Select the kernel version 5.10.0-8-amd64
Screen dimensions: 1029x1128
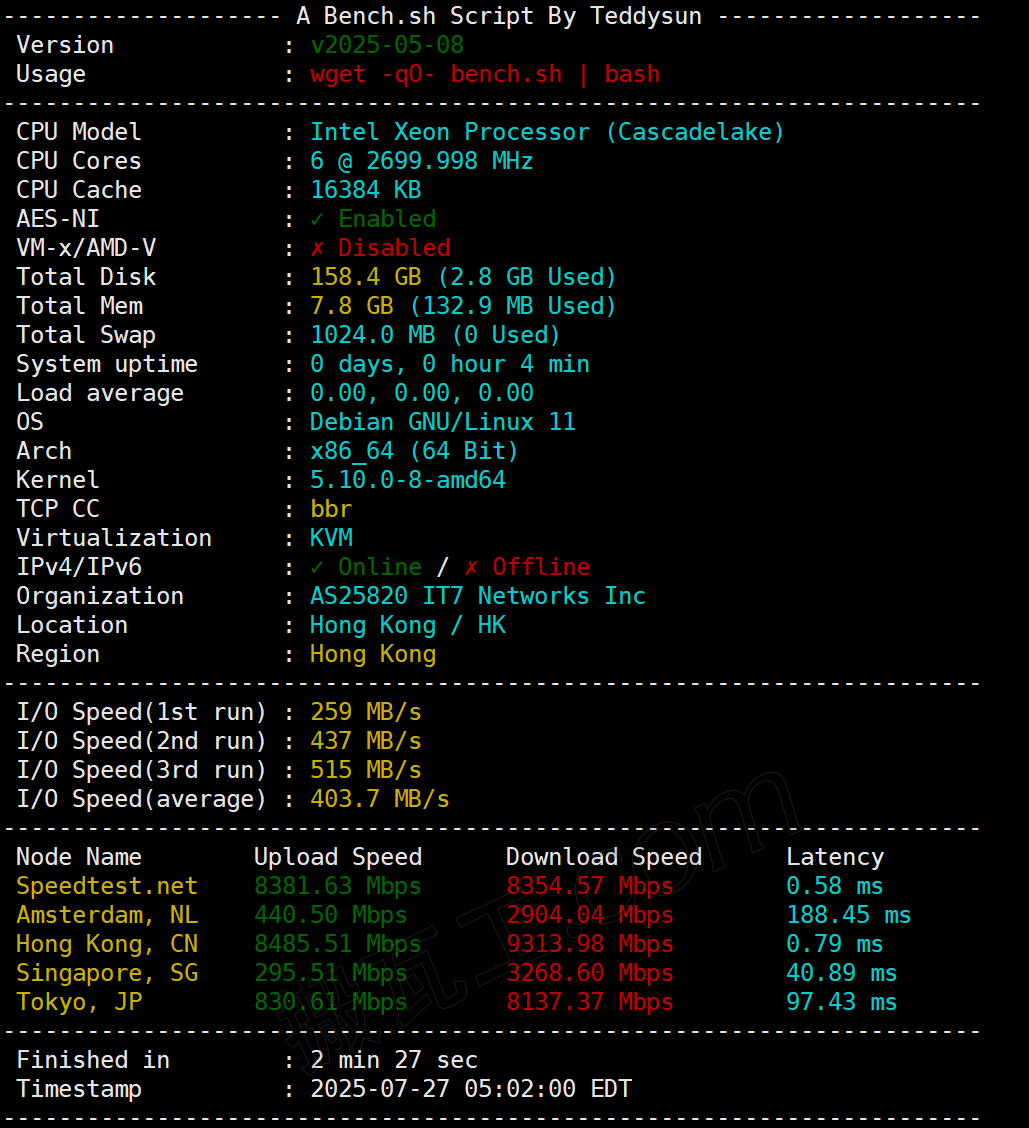407,480
